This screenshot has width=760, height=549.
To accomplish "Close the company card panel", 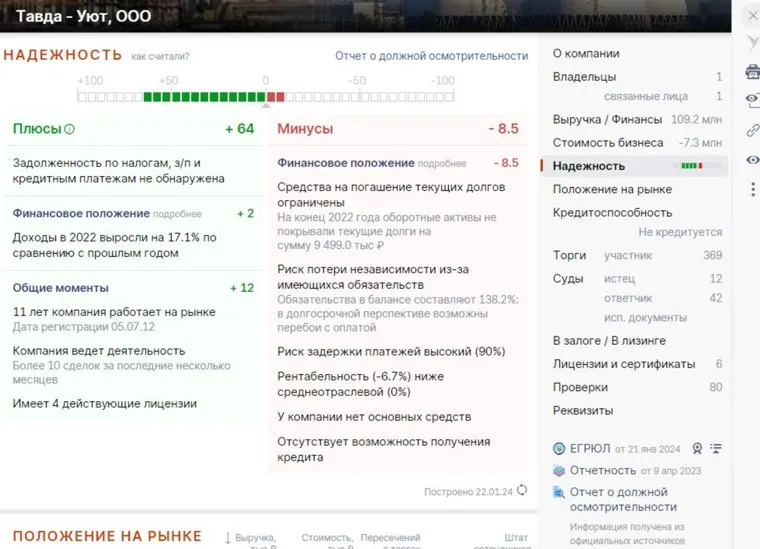I will [x=751, y=15].
